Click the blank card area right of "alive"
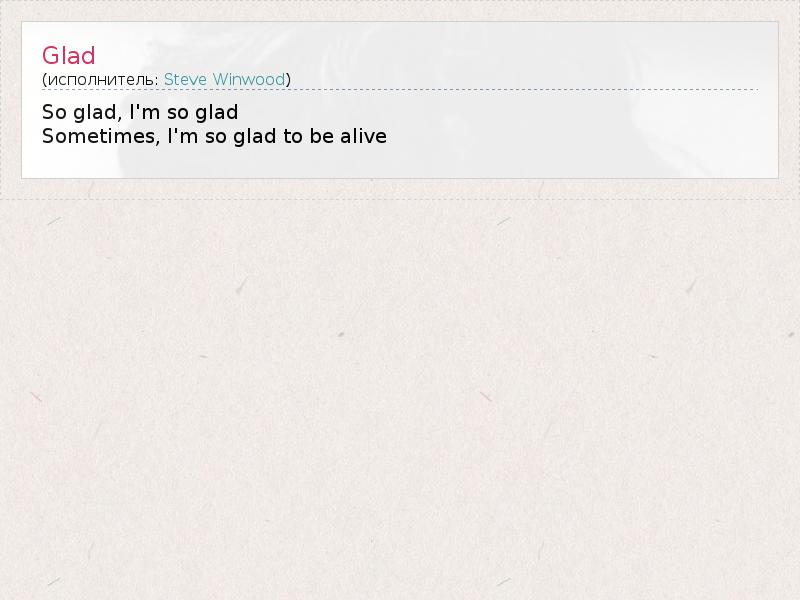 pos(572,136)
